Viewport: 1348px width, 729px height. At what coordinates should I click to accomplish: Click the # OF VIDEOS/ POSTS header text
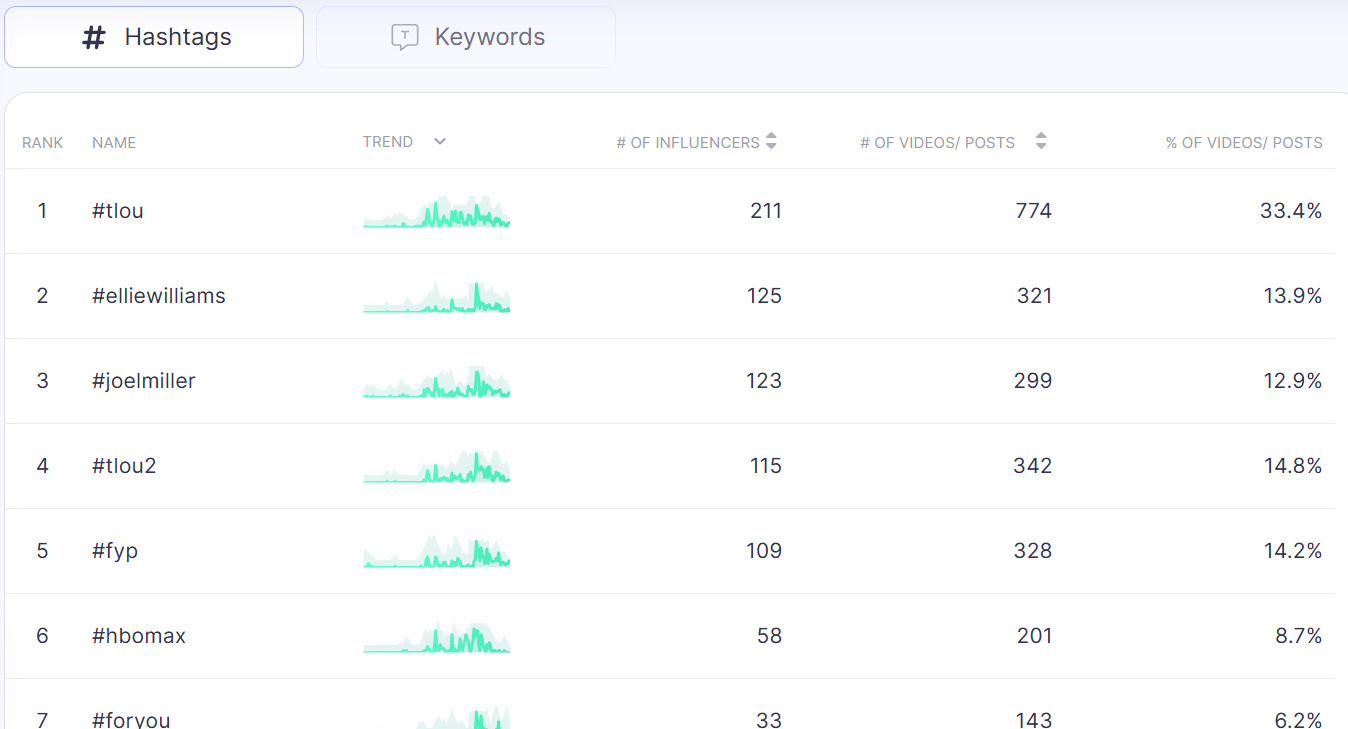click(938, 143)
